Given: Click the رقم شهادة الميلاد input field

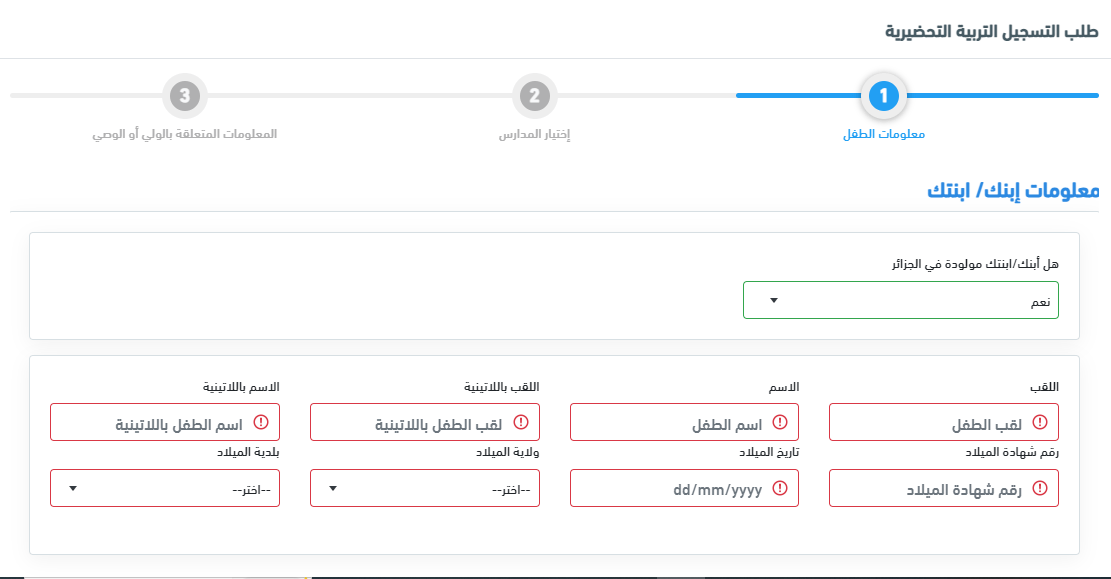Looking at the screenshot, I should (x=944, y=488).
